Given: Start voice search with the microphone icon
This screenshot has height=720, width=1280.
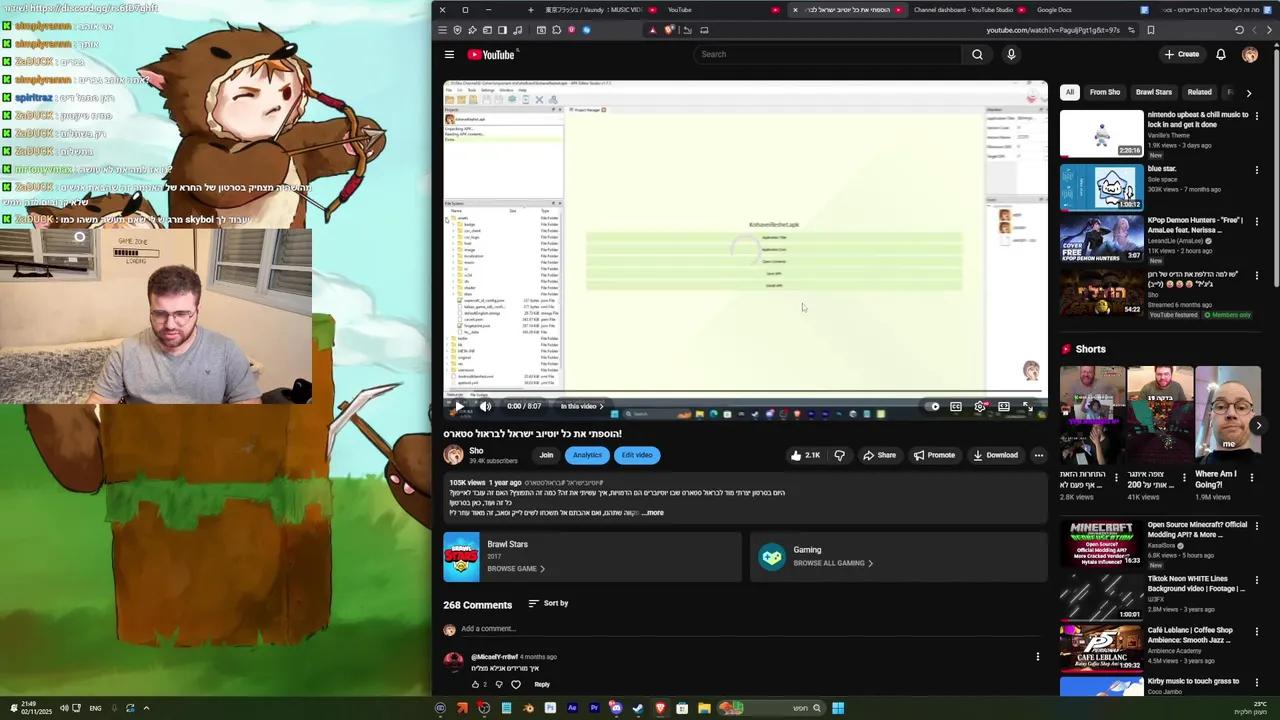Looking at the screenshot, I should (1011, 54).
